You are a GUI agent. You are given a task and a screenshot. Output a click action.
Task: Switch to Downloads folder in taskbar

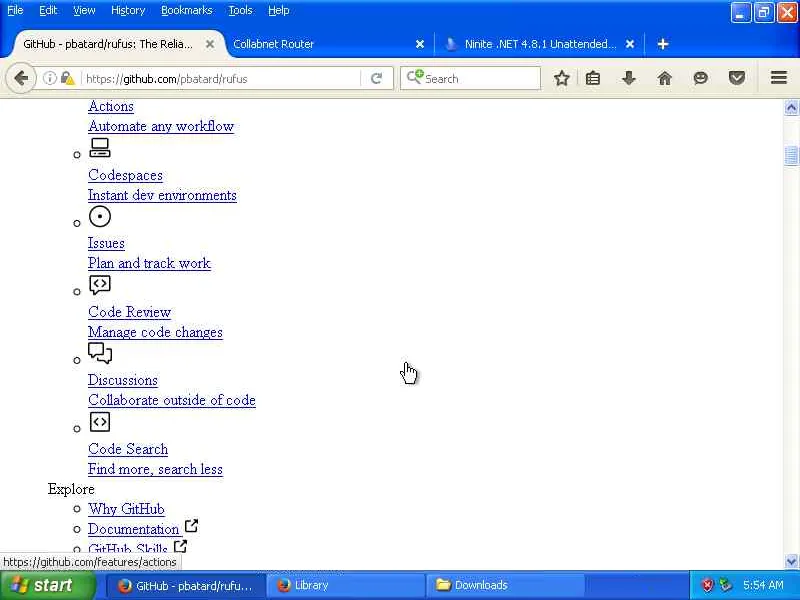(506, 585)
